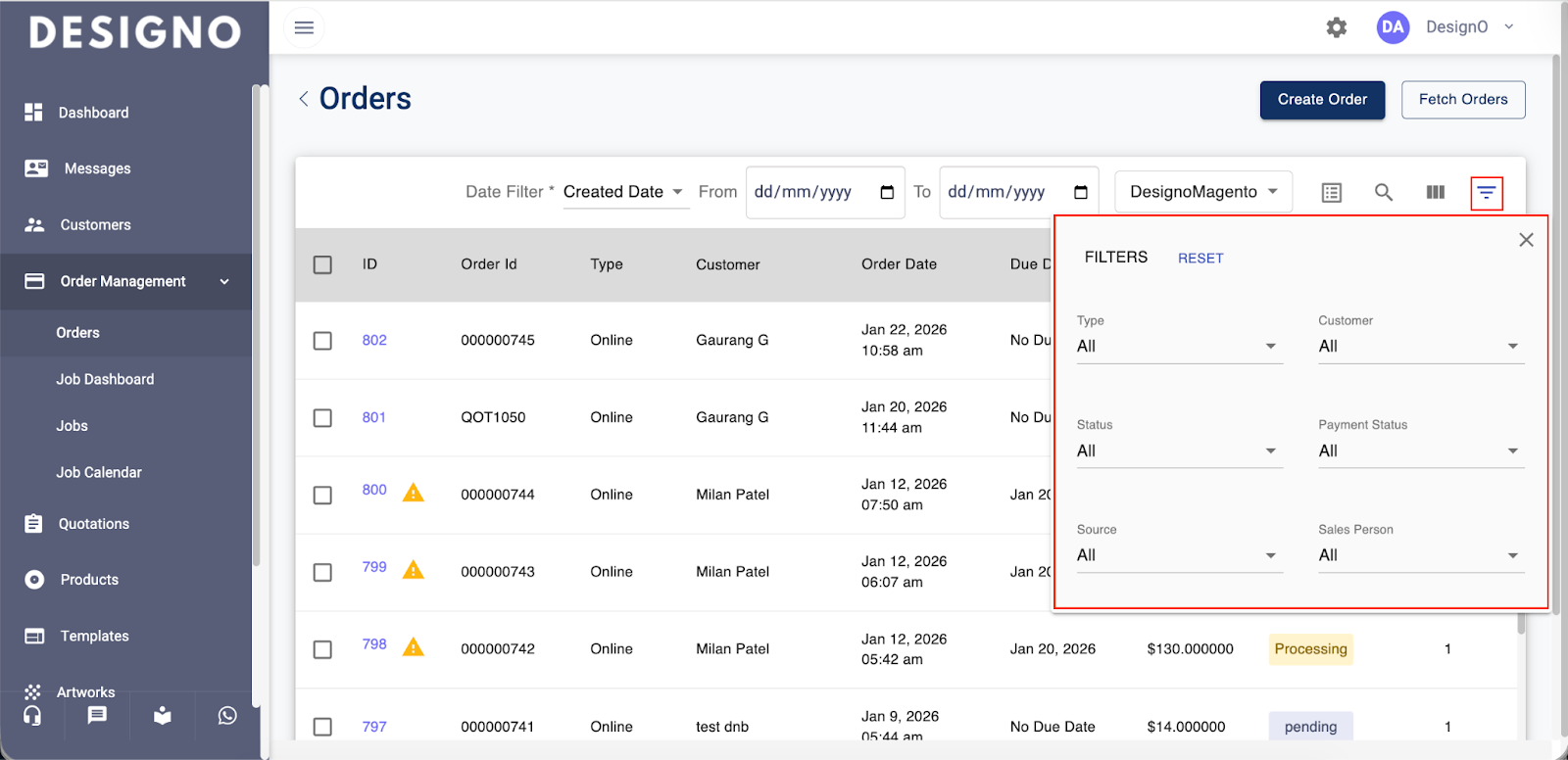The width and height of the screenshot is (1568, 760).
Task: Open WhatsApp icon in sidebar footer
Action: pos(227,716)
